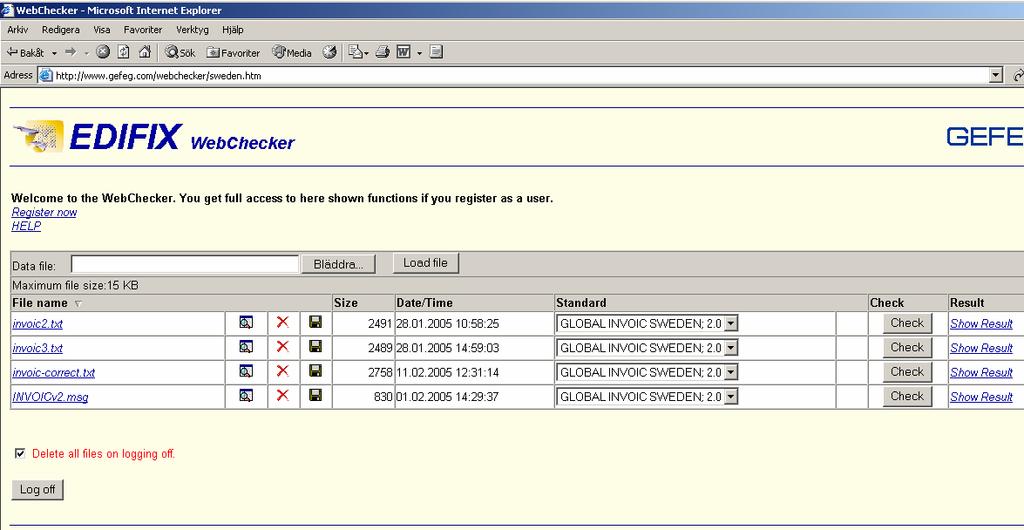View contents of invoic3.txt magnifier icon
The width and height of the screenshot is (1024, 530).
[246, 347]
